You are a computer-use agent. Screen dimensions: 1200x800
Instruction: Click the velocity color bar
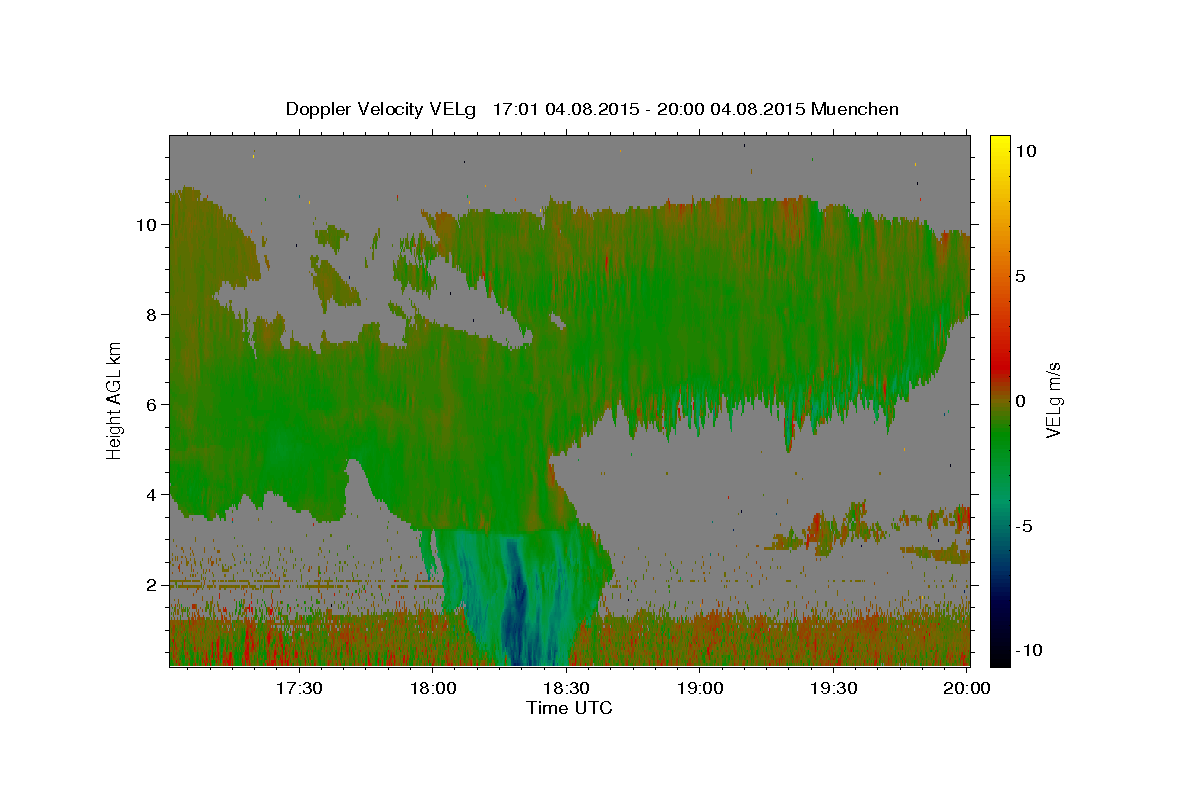[999, 400]
